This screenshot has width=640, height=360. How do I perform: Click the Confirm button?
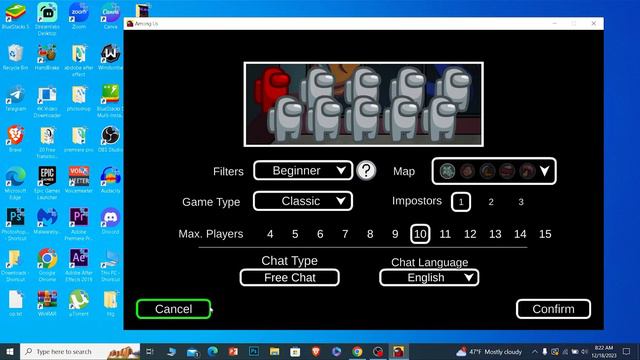553,309
